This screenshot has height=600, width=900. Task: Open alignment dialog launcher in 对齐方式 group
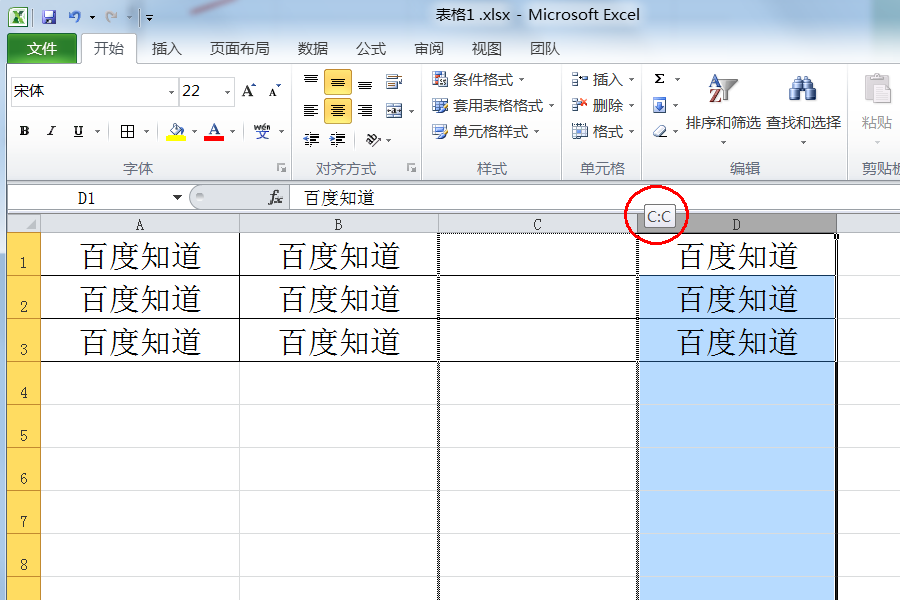[x=412, y=168]
